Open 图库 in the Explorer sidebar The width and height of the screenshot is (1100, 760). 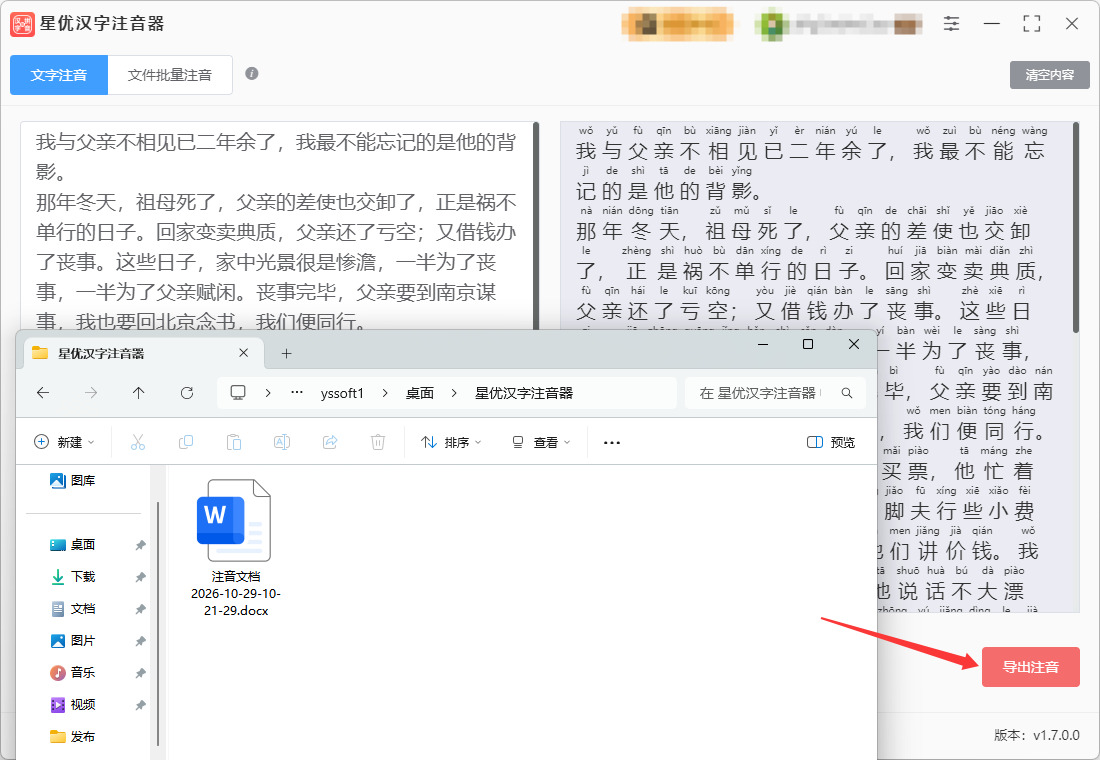(73, 480)
